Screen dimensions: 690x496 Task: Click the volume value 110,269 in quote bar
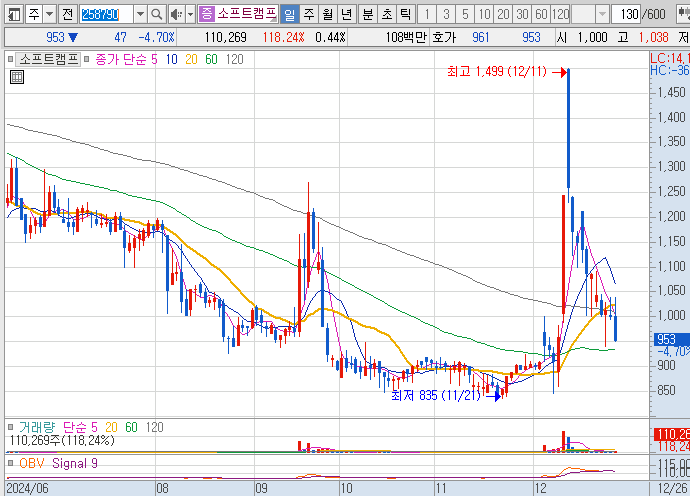click(x=225, y=37)
